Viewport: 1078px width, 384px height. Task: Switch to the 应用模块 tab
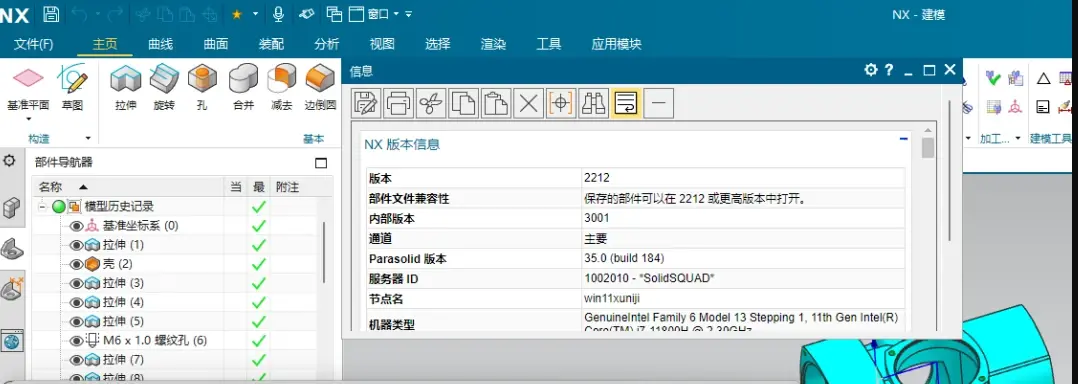click(617, 44)
